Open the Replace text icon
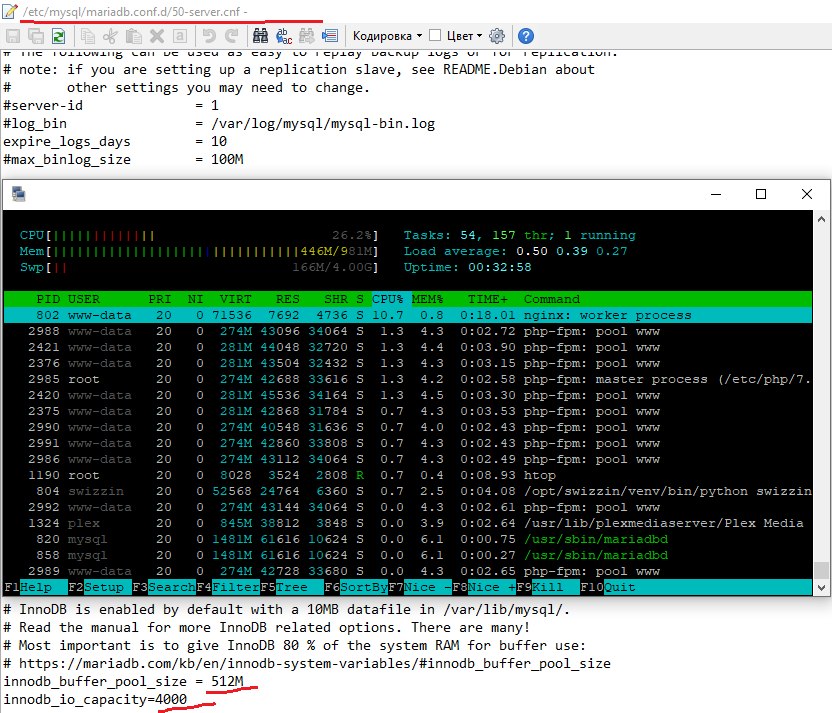The image size is (832, 713). point(284,36)
